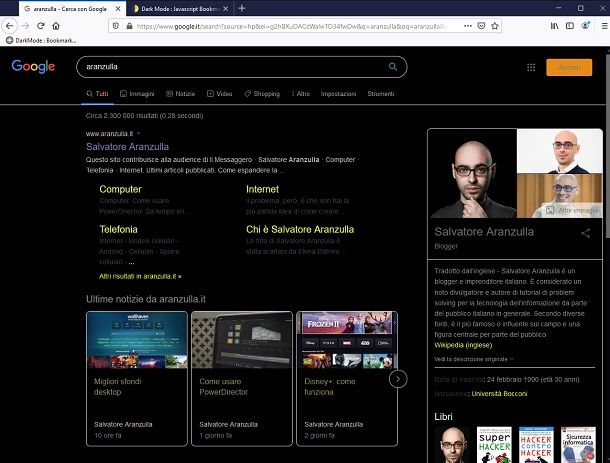610x463 pixels.
Task: Toggle Firefox sidebar icon
Action: tap(570, 26)
